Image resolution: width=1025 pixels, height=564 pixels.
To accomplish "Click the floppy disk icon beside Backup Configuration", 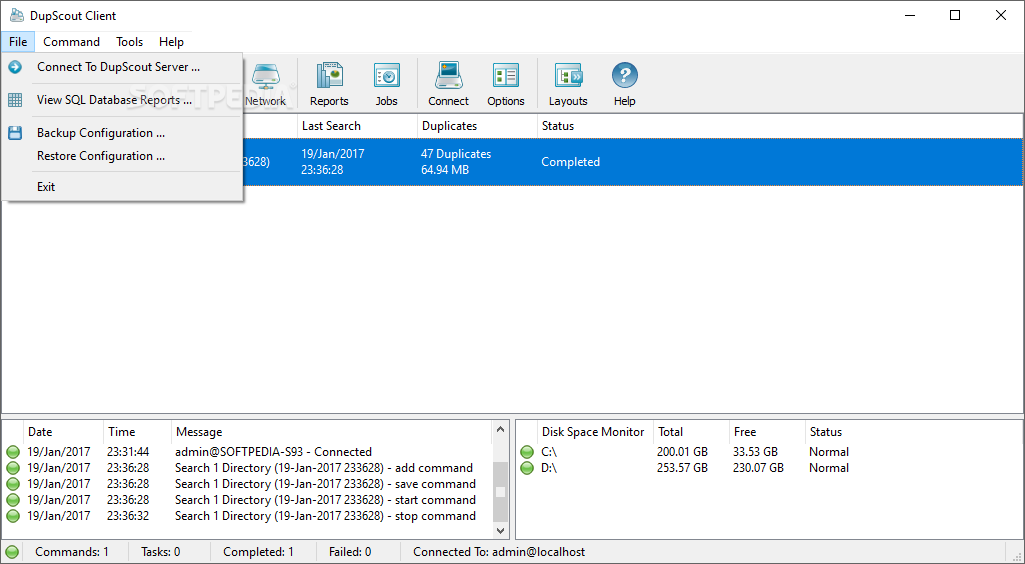I will point(15,133).
